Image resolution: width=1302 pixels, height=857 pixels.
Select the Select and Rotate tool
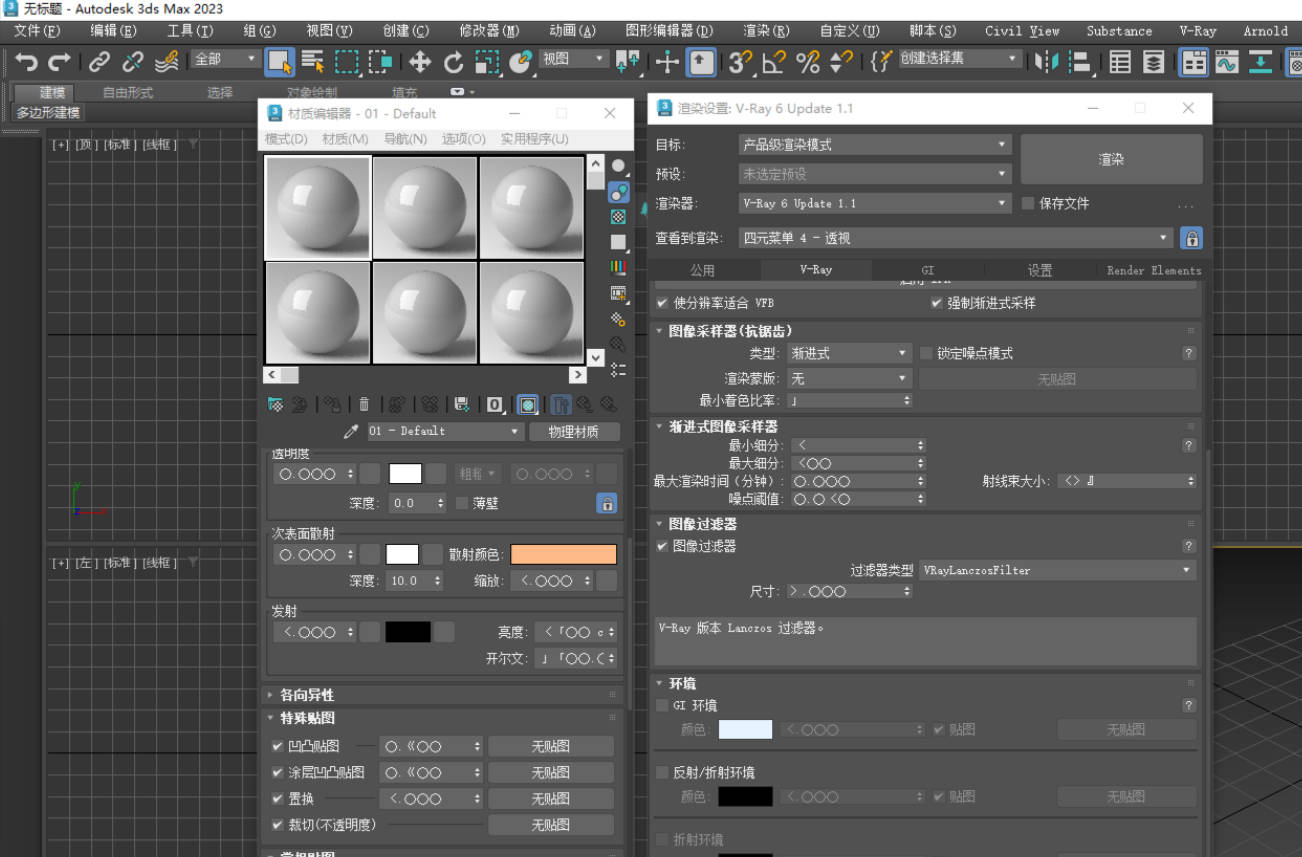(452, 62)
